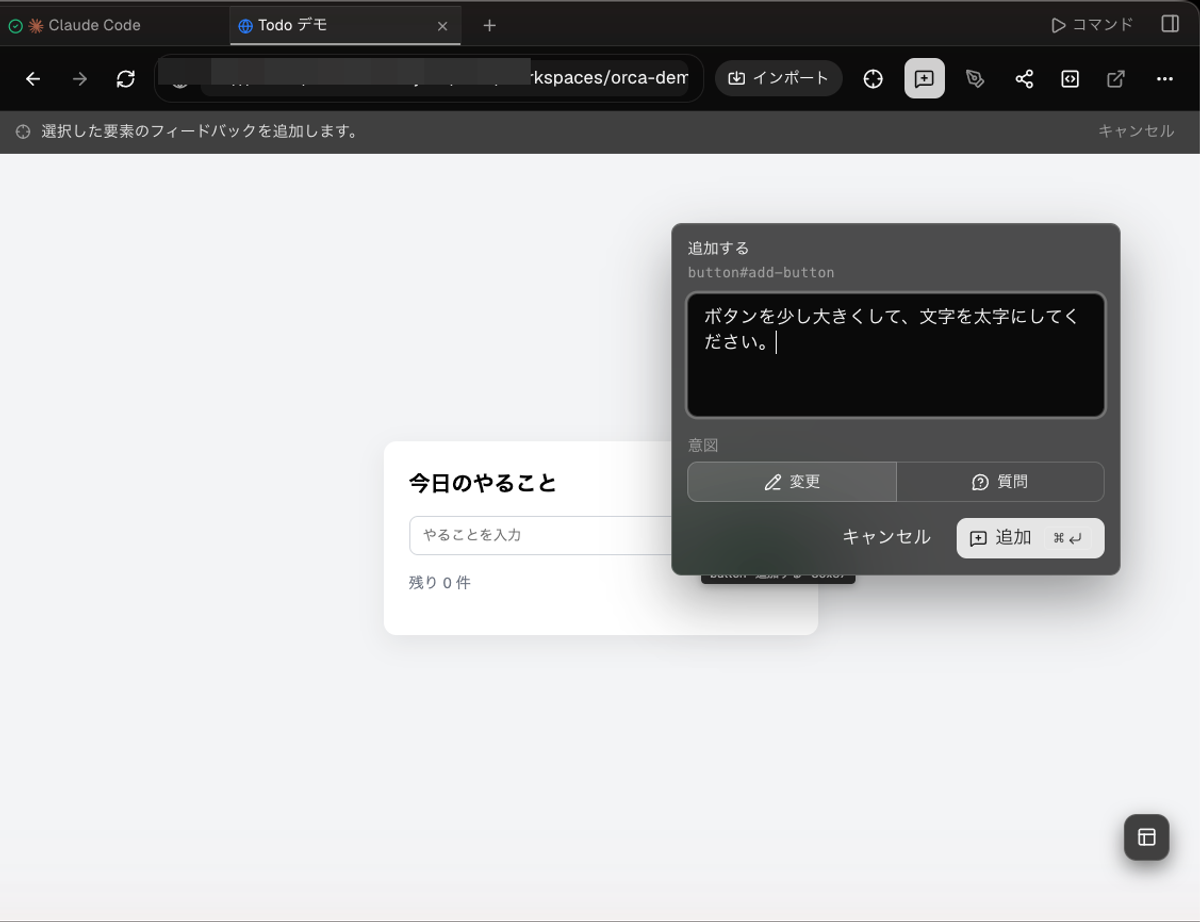This screenshot has height=922, width=1200.
Task: Click the share icon in the toolbar
Action: click(x=1024, y=79)
